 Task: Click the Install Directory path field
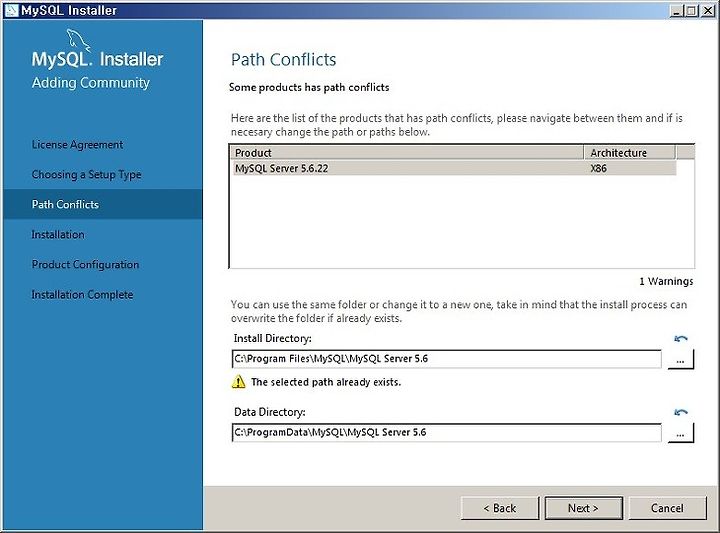pyautogui.click(x=446, y=359)
